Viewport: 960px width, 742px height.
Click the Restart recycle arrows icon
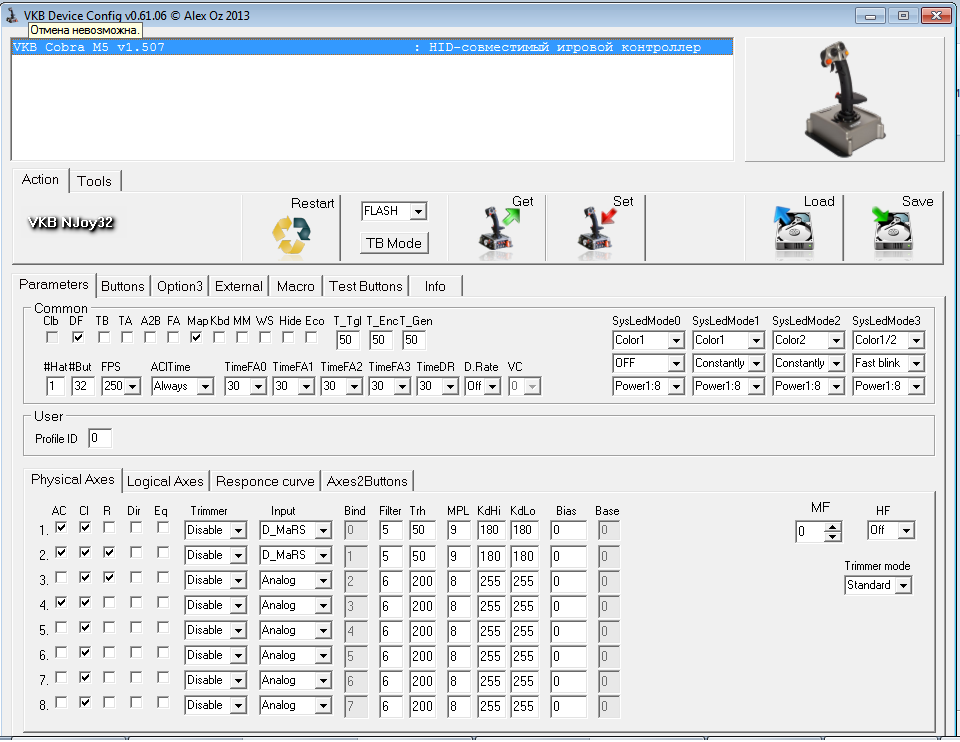(x=291, y=235)
